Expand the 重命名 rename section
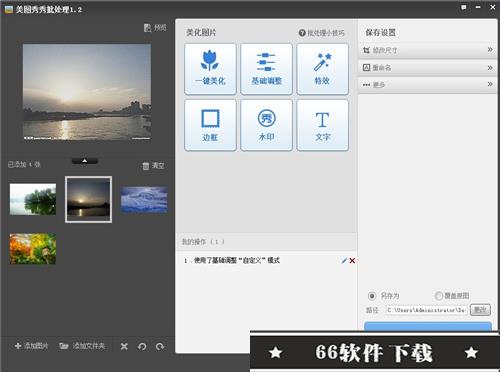This screenshot has height=372, width=500. [428, 68]
